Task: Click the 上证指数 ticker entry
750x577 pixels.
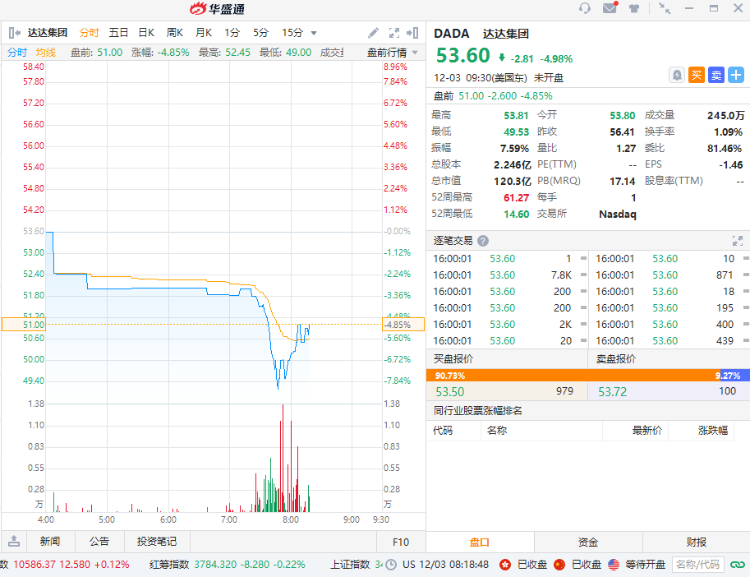Action: 356,565
